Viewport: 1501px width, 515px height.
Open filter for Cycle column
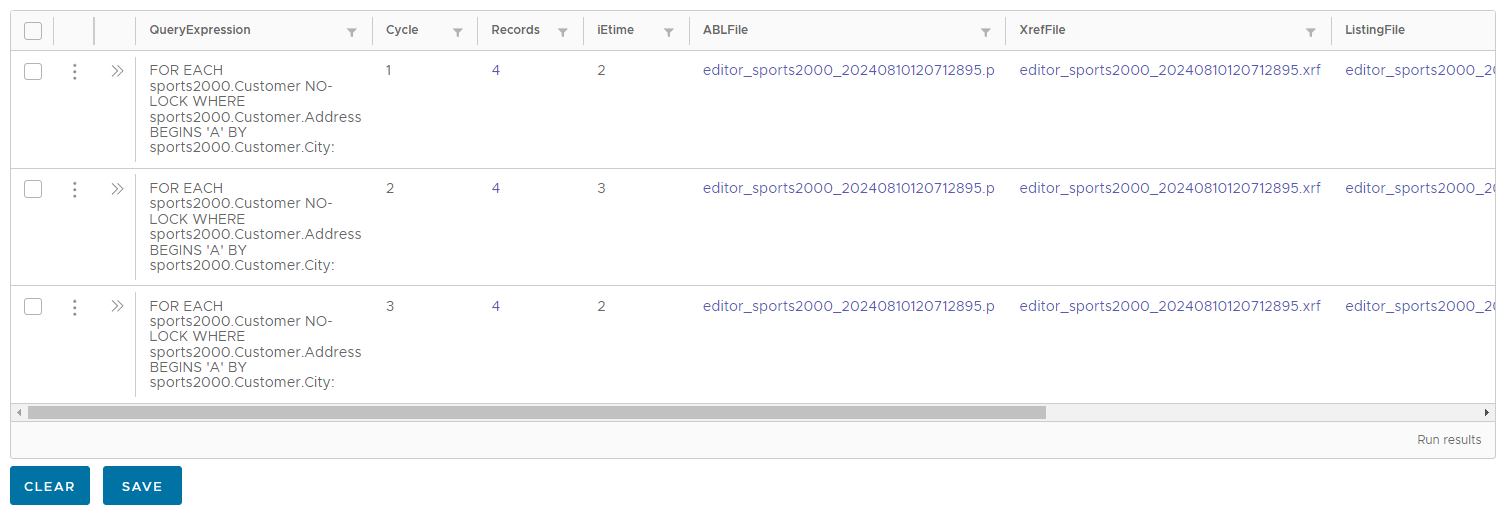point(457,32)
